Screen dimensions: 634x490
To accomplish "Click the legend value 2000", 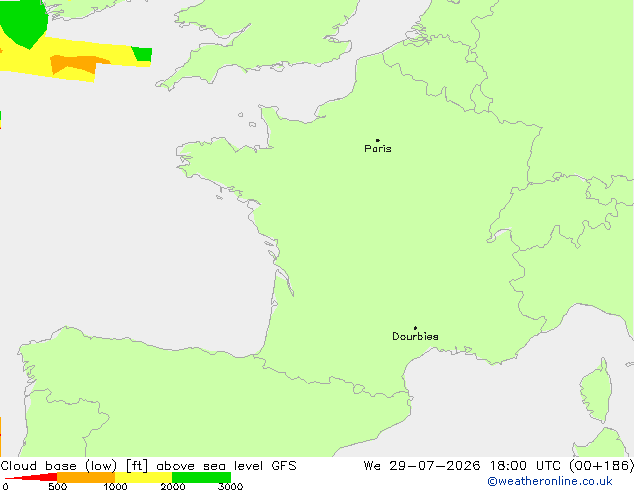I will point(173,486).
